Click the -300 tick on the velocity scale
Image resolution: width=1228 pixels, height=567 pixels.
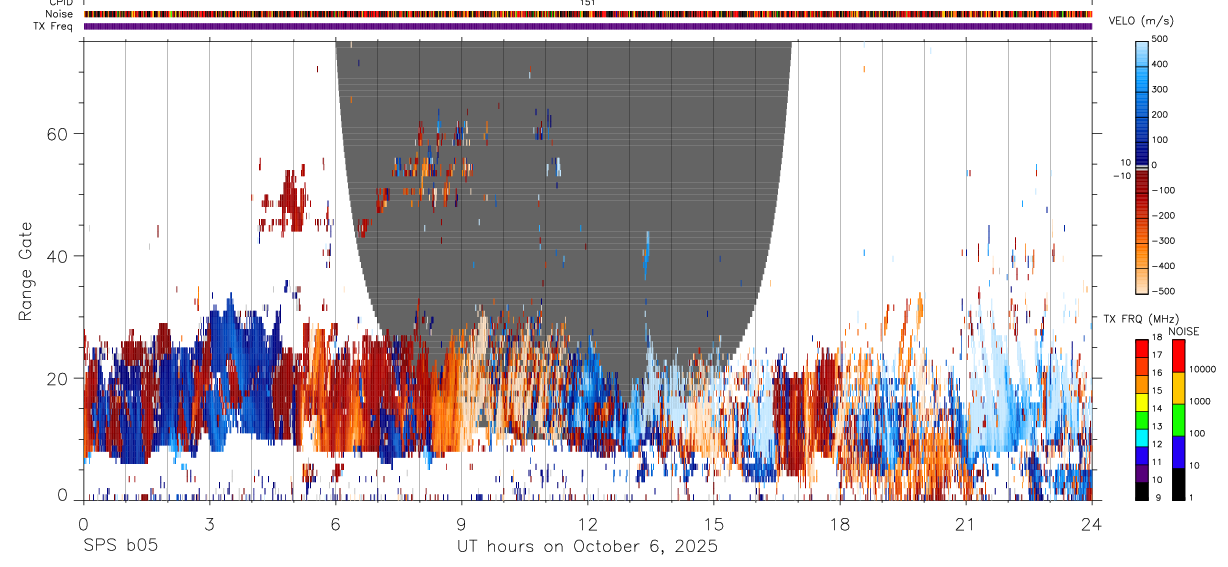[1165, 241]
